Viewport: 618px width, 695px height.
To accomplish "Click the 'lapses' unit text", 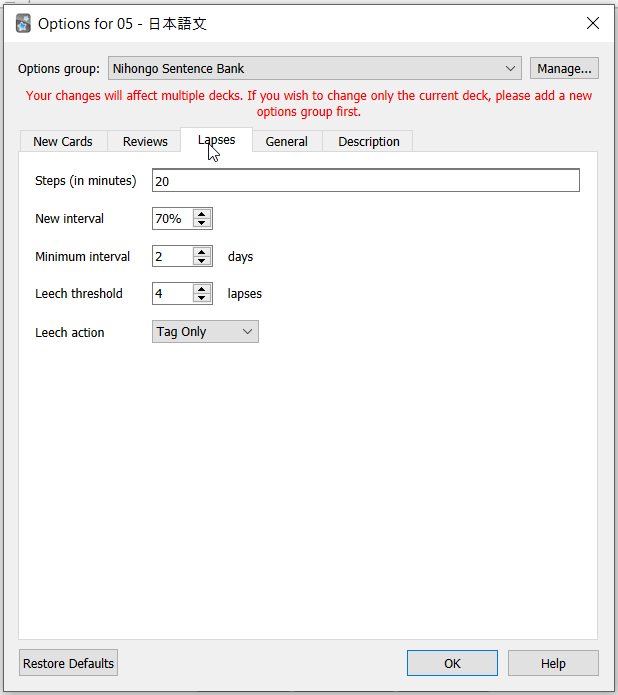I will coord(245,294).
